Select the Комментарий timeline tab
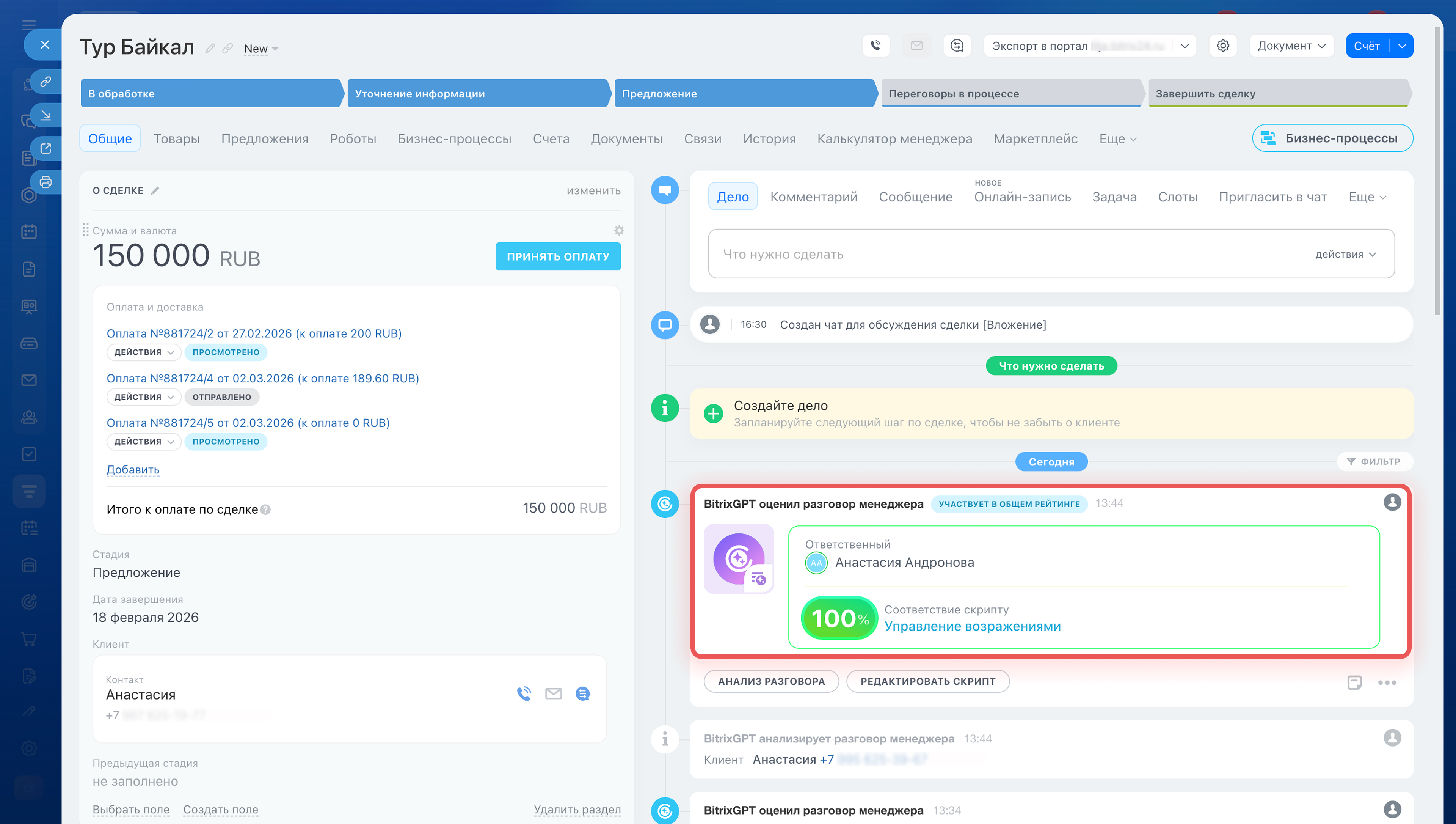Screen dimensions: 1456x824 (813, 197)
